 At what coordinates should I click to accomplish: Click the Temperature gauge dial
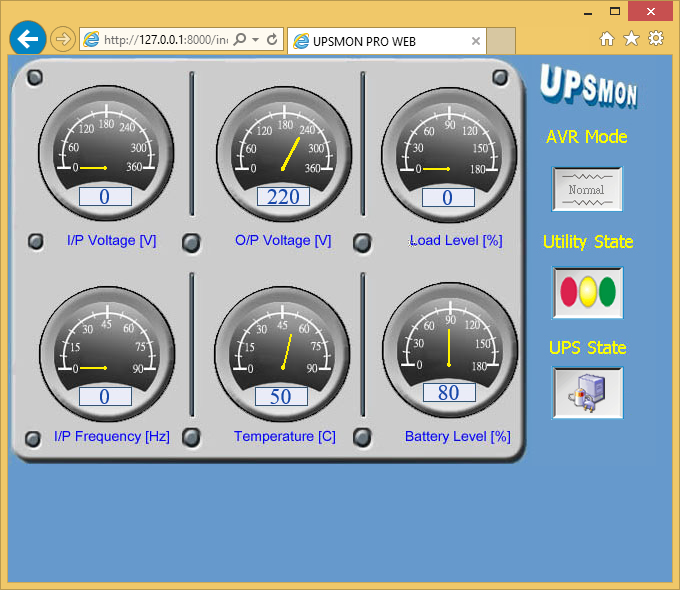point(282,353)
